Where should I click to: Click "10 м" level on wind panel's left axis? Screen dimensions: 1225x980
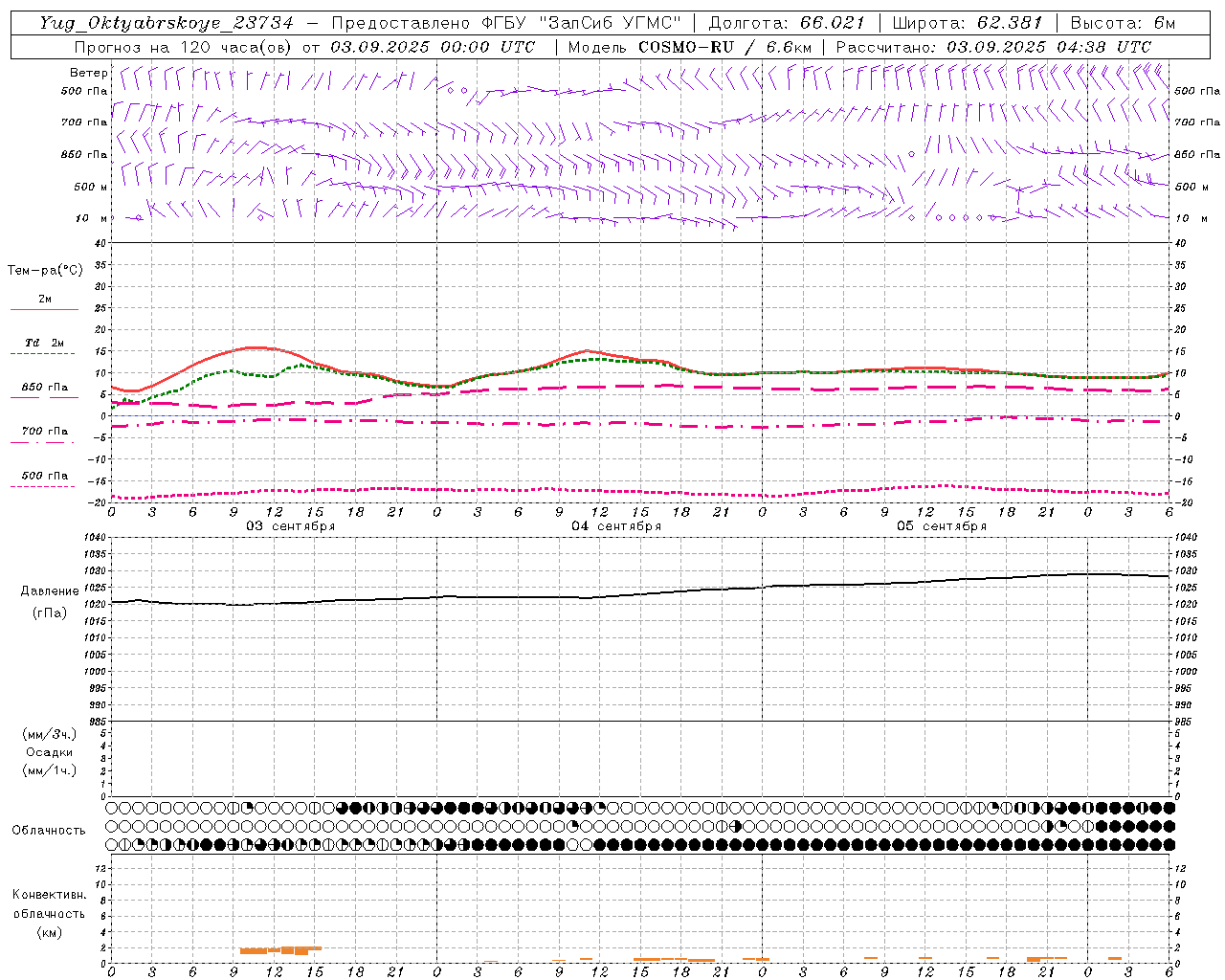point(92,218)
